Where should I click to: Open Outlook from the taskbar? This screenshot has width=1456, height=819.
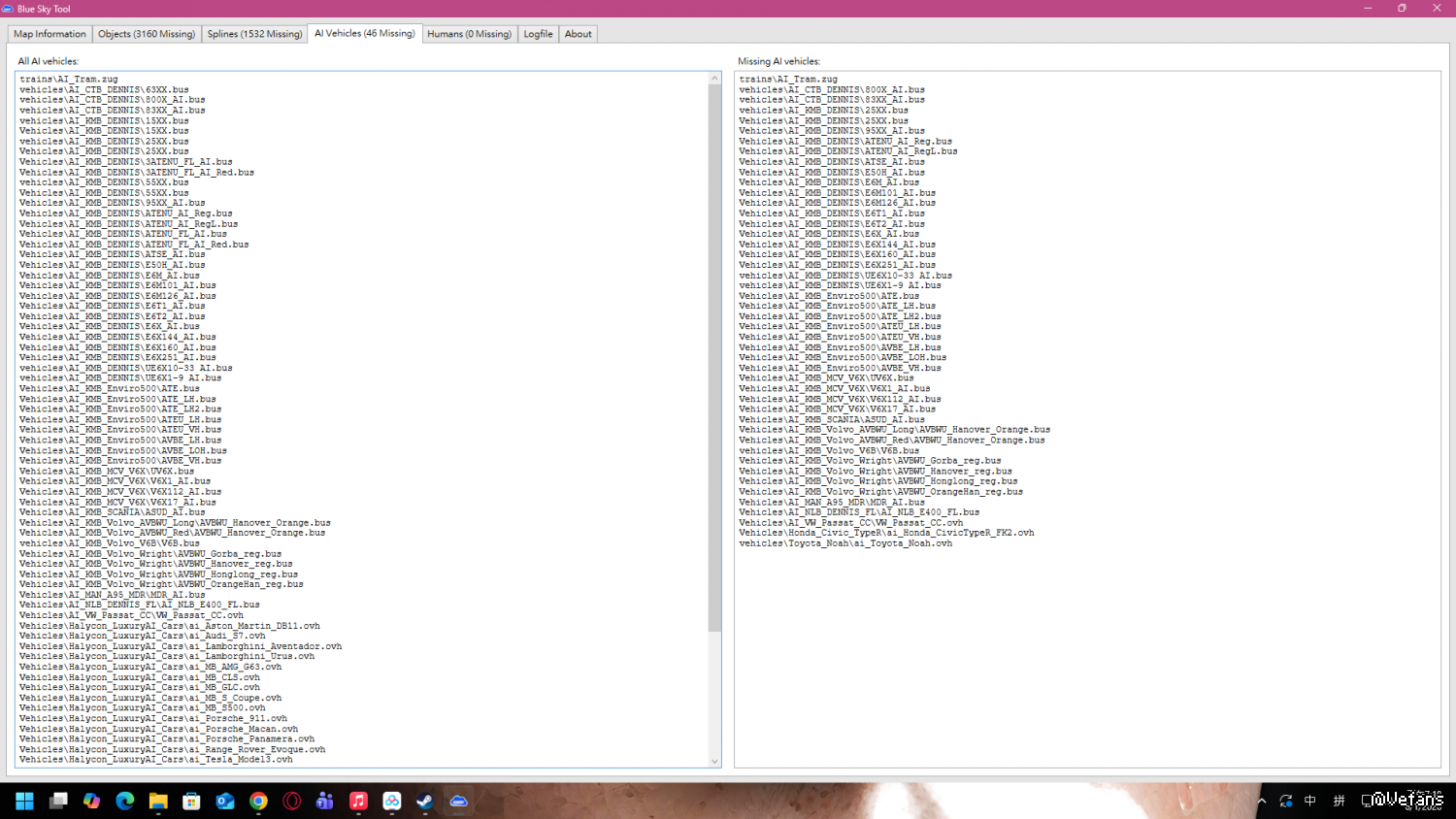(225, 801)
